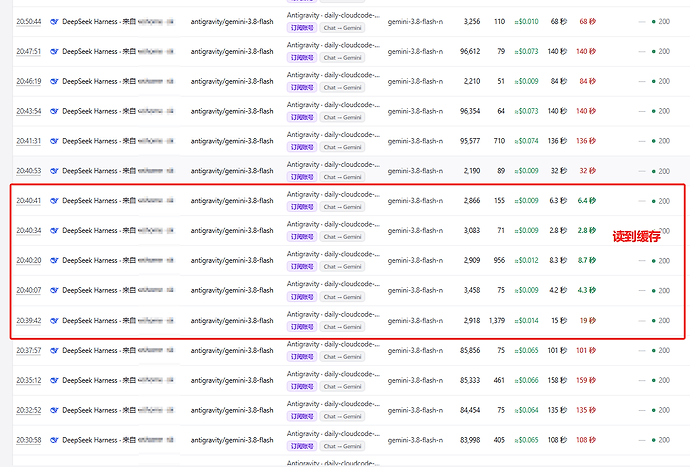Click the token count 2,866
The height and width of the screenshot is (467, 690).
[x=472, y=201]
